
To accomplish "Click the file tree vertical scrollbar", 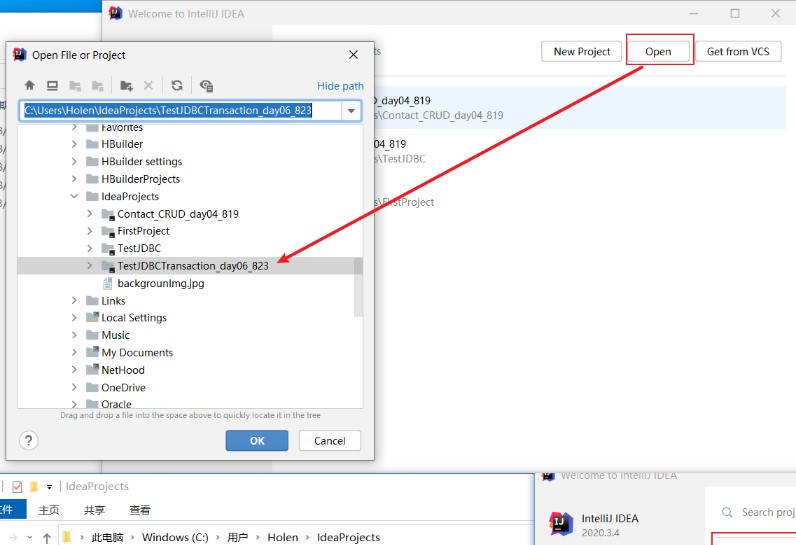I will (x=358, y=287).
